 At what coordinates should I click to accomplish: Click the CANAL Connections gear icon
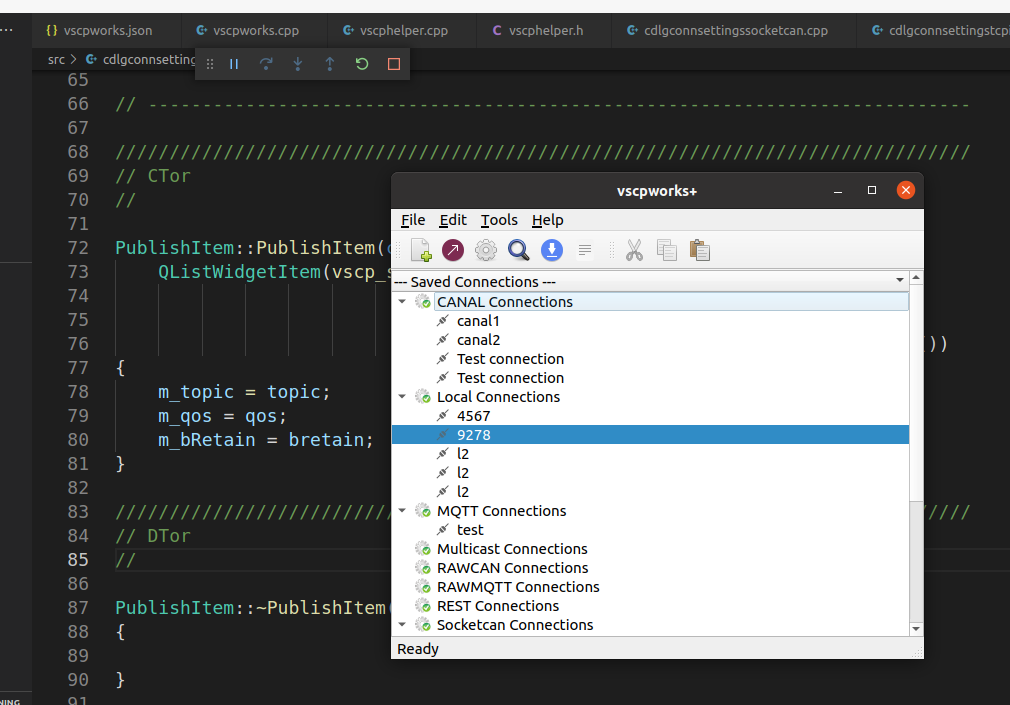(423, 302)
